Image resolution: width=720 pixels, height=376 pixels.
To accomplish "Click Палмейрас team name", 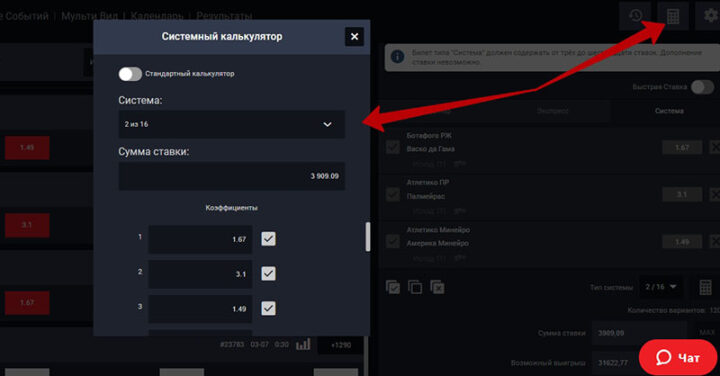I will pos(425,196).
